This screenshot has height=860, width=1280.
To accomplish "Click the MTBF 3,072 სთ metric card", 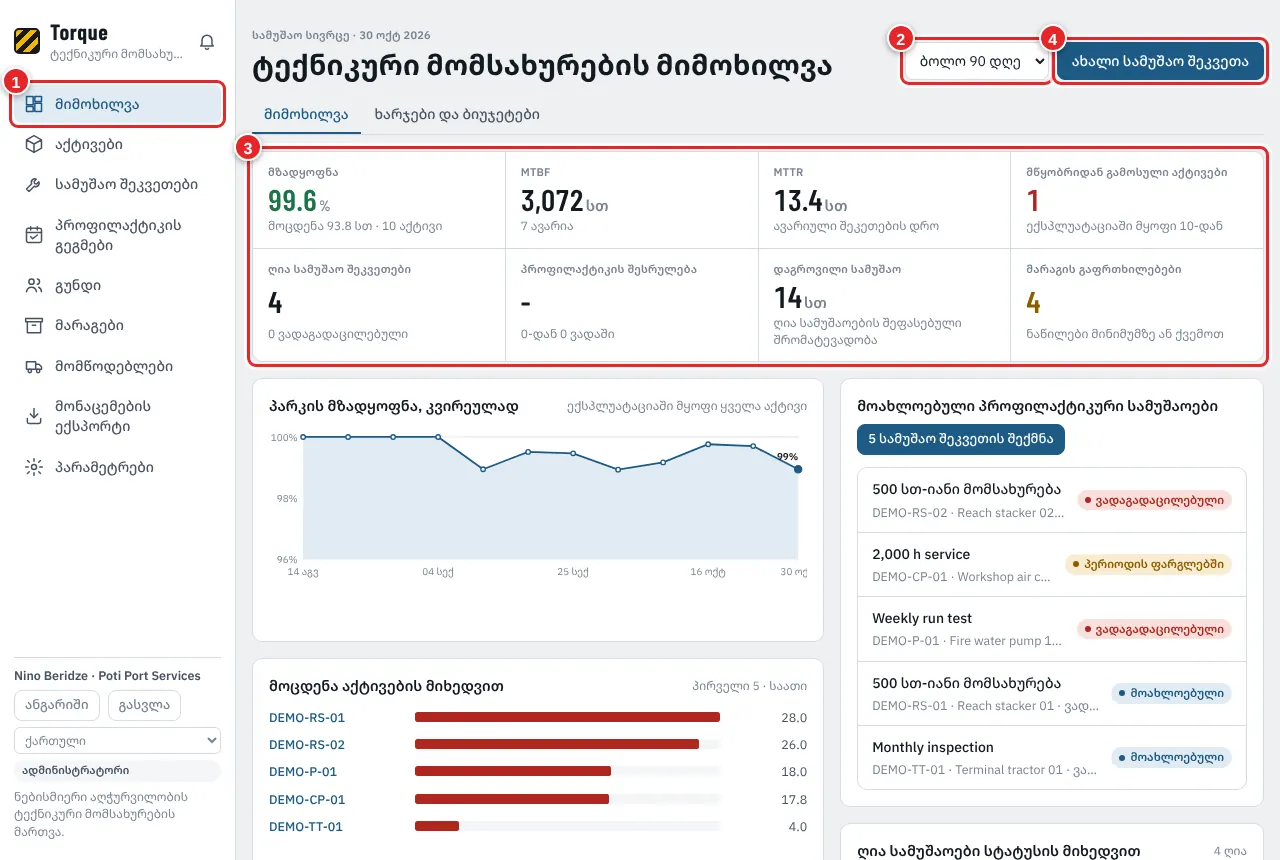I will [x=632, y=200].
